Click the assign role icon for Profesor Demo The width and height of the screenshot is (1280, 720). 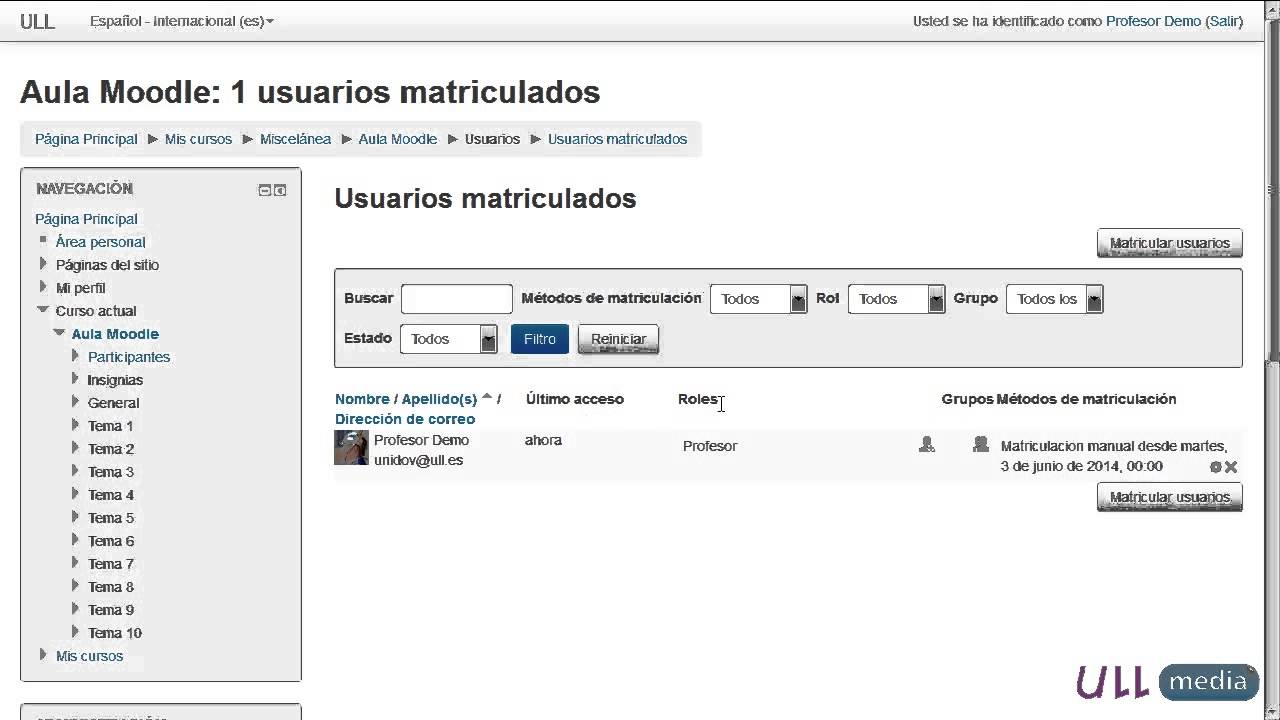pyautogui.click(x=927, y=445)
